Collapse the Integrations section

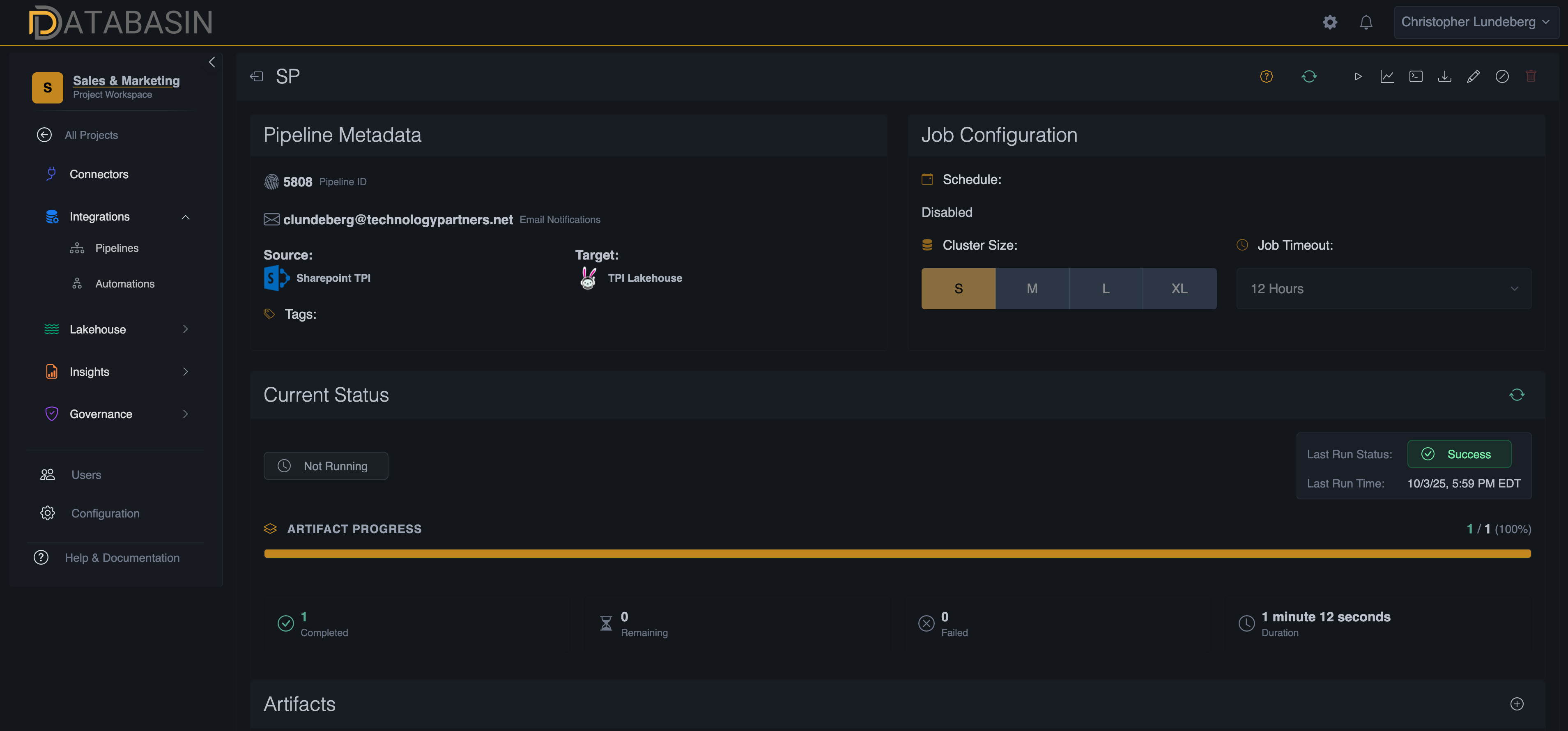(x=185, y=217)
